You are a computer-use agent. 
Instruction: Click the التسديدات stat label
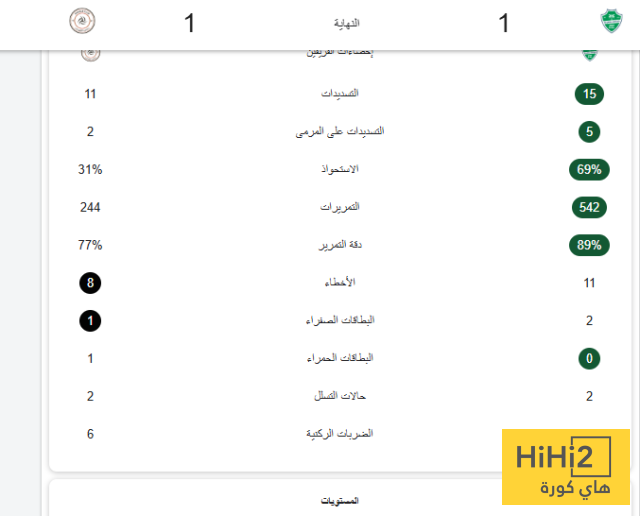click(x=339, y=94)
